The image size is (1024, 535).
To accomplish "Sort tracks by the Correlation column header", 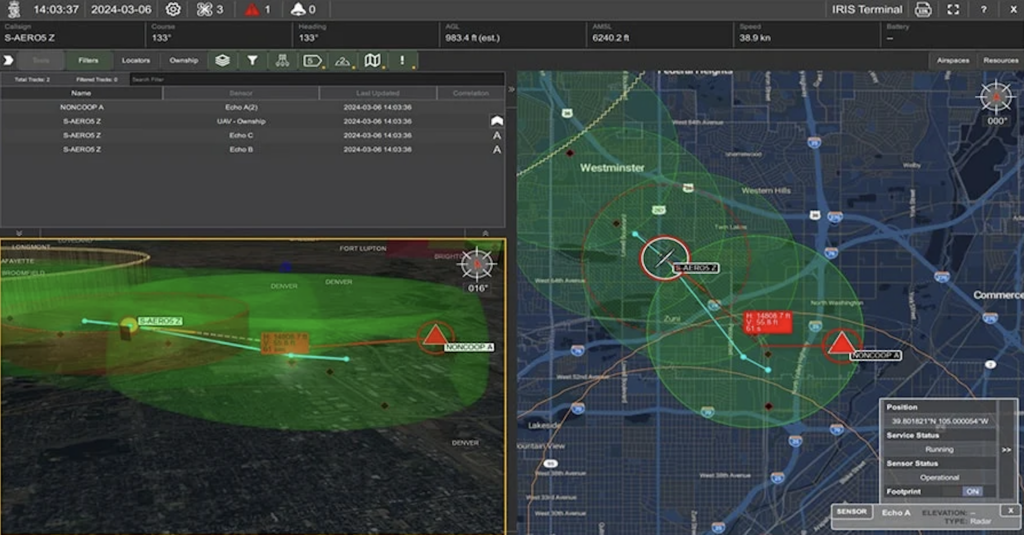I will point(471,93).
